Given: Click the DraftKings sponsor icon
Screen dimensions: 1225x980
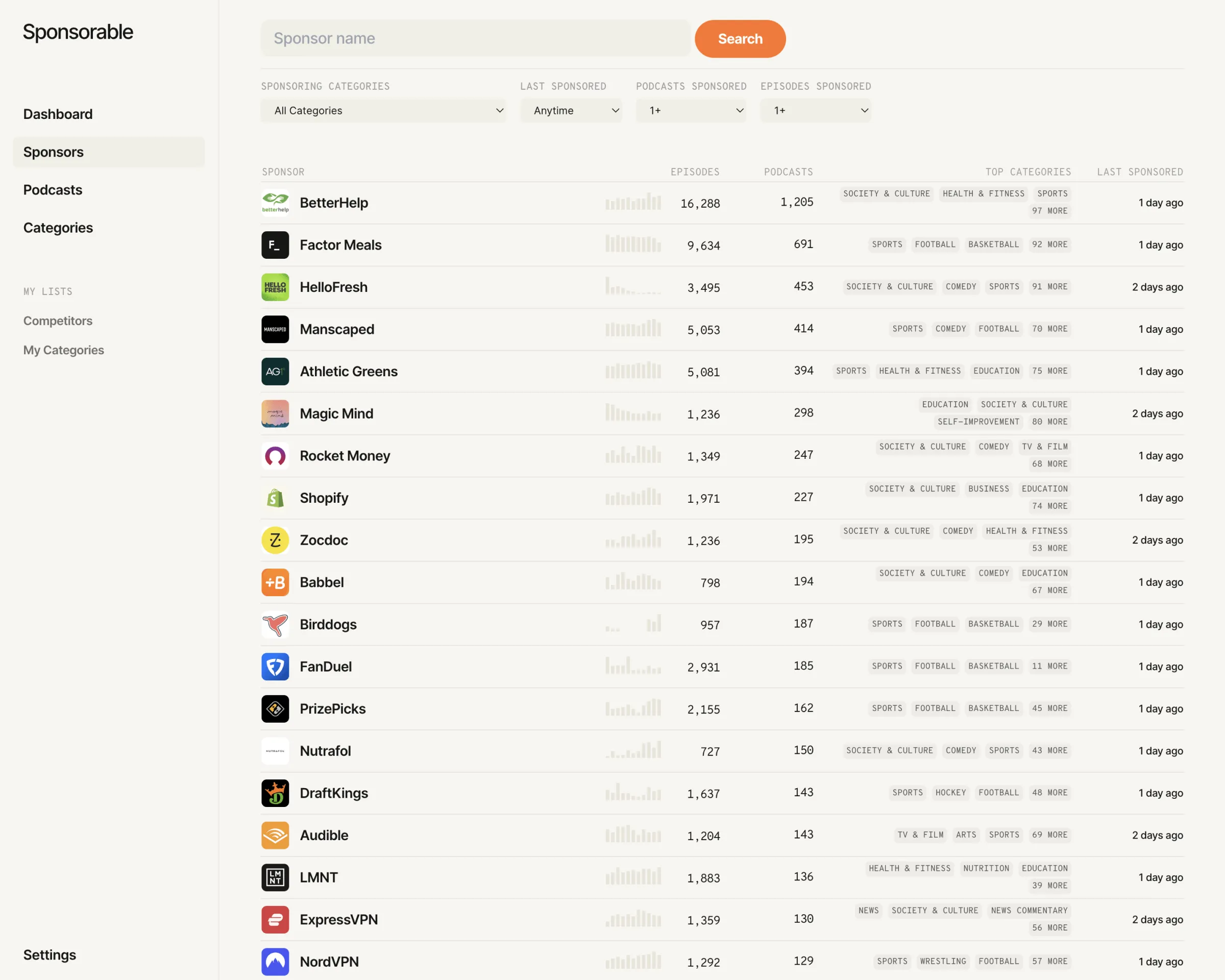Looking at the screenshot, I should tap(275, 793).
